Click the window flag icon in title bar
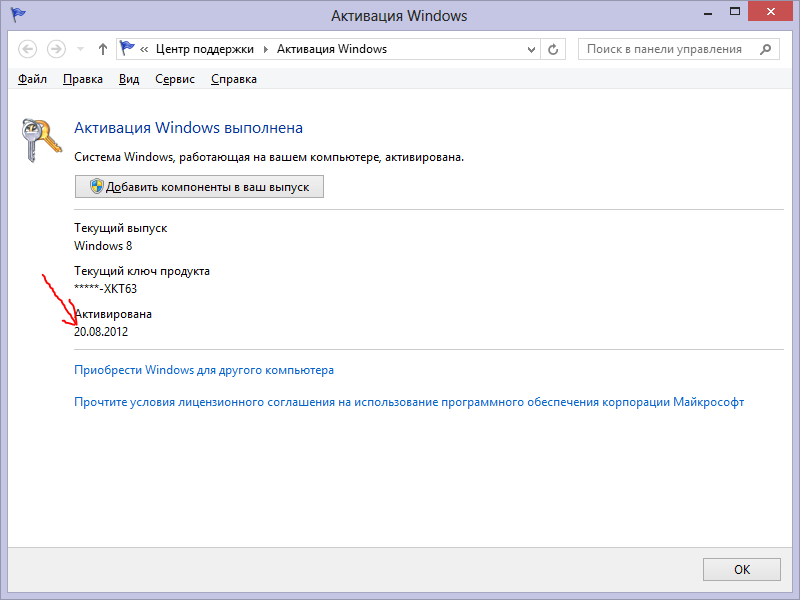The height and width of the screenshot is (600, 800). (x=18, y=14)
